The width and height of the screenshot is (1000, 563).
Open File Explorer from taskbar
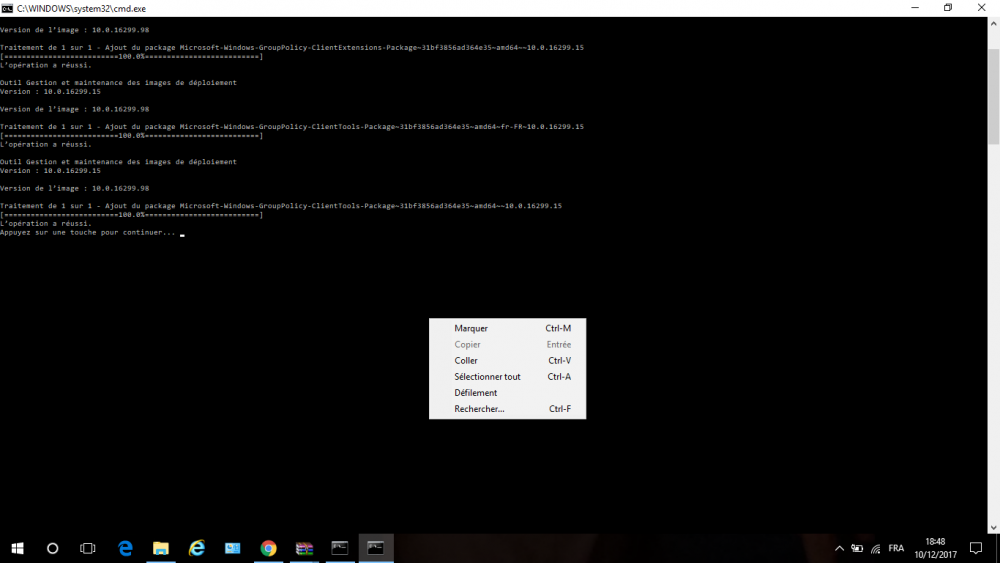161,548
